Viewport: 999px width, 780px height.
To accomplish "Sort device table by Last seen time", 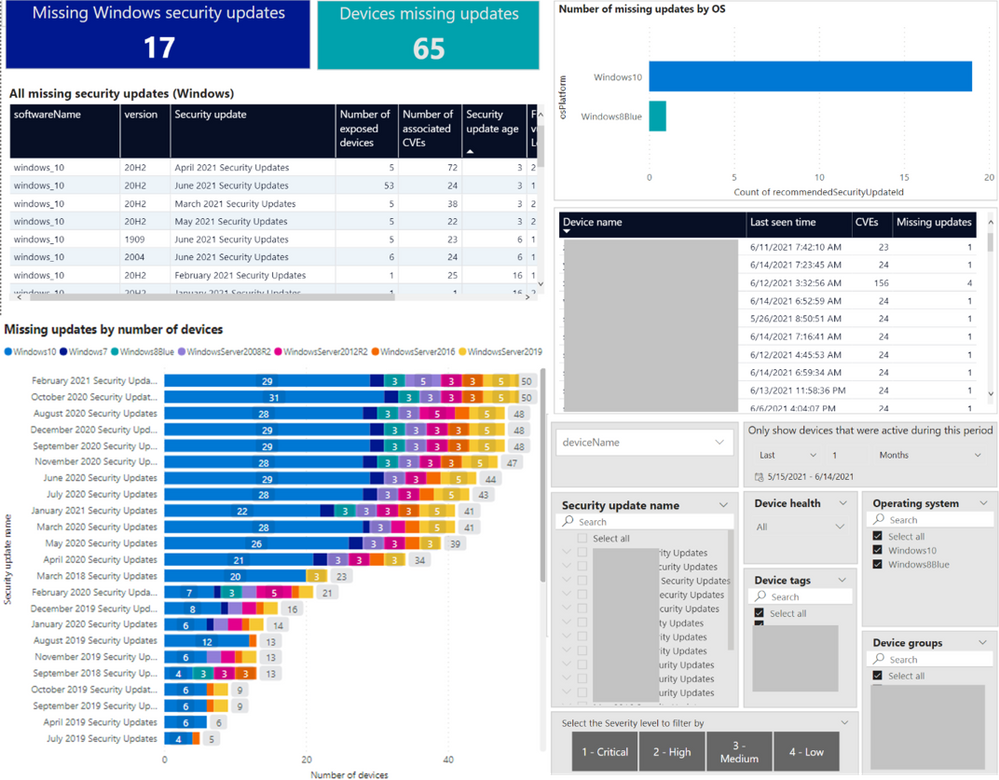I will (x=783, y=222).
